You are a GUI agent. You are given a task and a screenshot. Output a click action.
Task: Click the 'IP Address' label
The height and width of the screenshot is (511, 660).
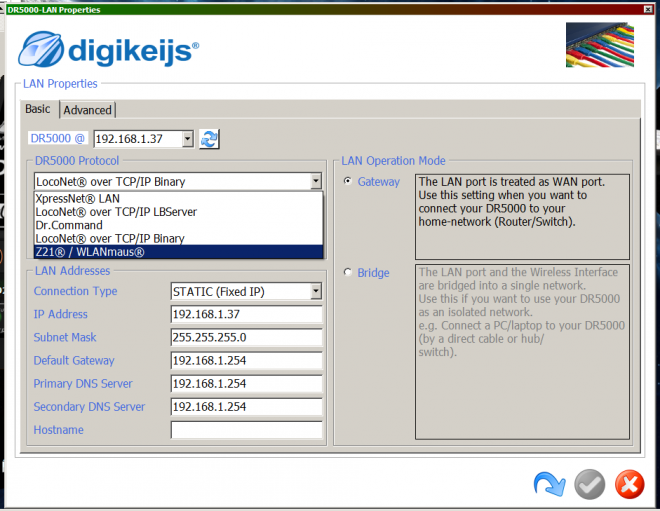(x=61, y=314)
